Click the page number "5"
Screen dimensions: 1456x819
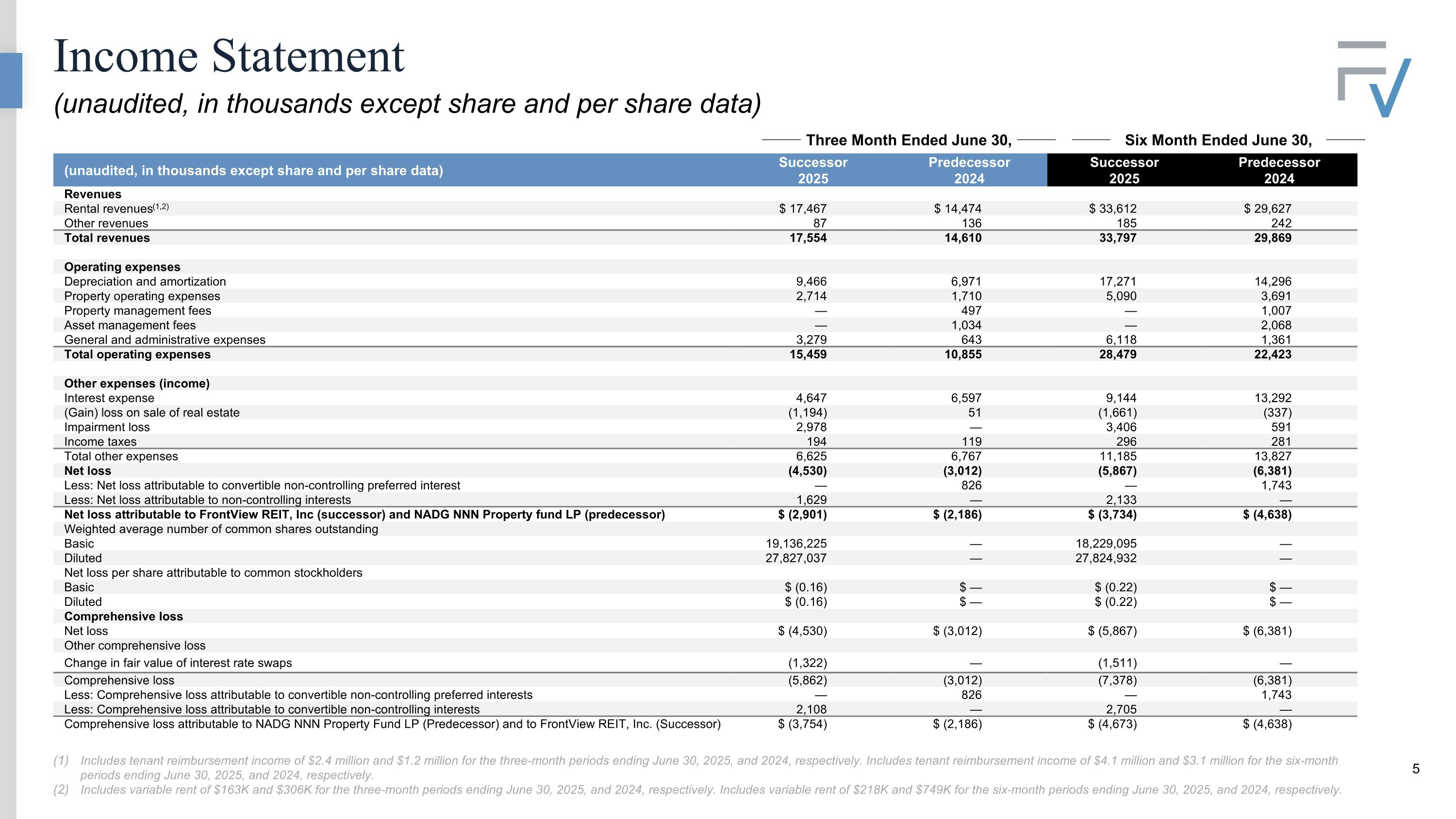(1416, 769)
